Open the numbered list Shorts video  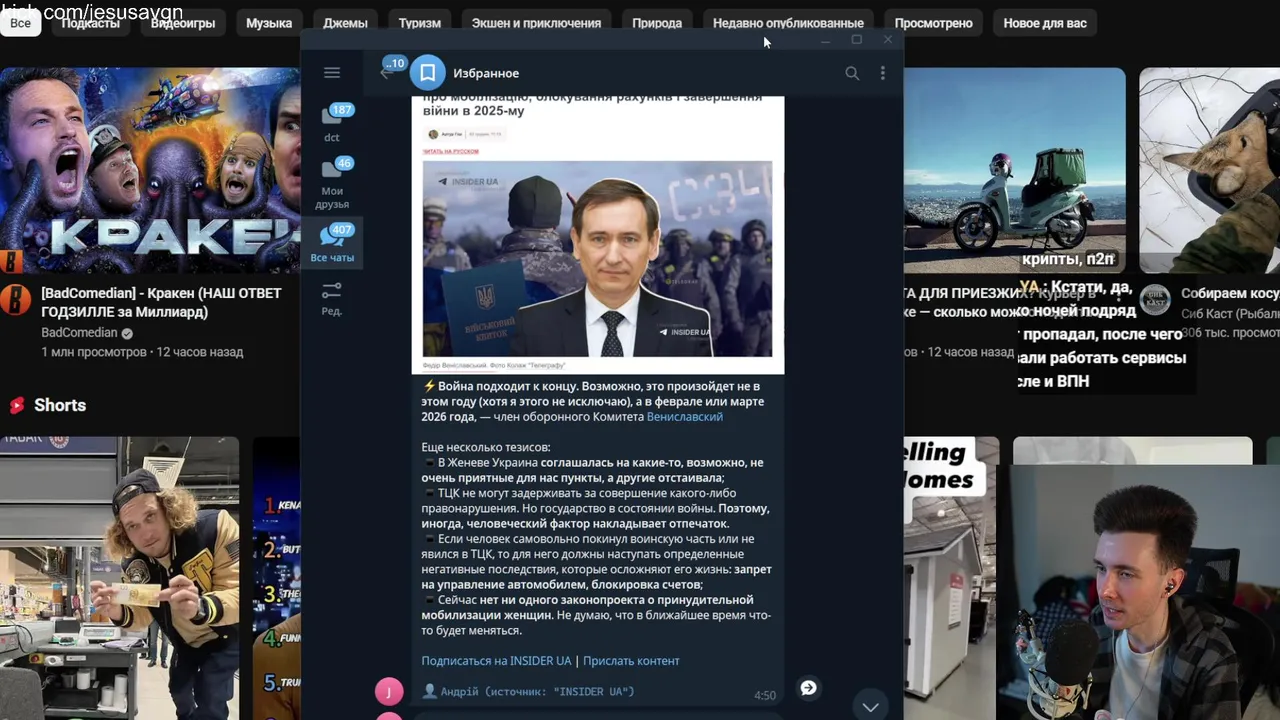(x=277, y=578)
